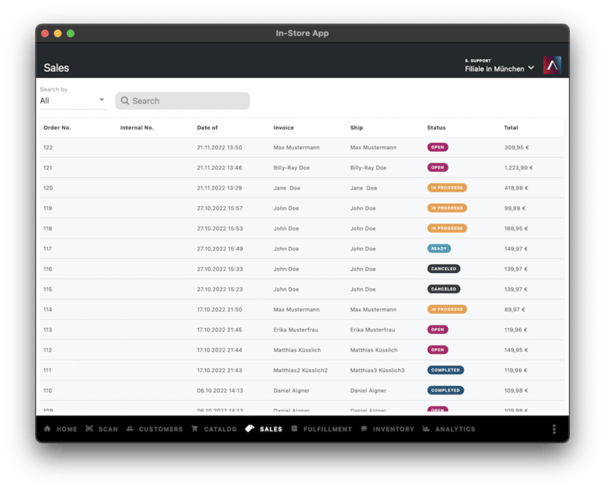Click COMPLETED badge of order 110

click(445, 390)
